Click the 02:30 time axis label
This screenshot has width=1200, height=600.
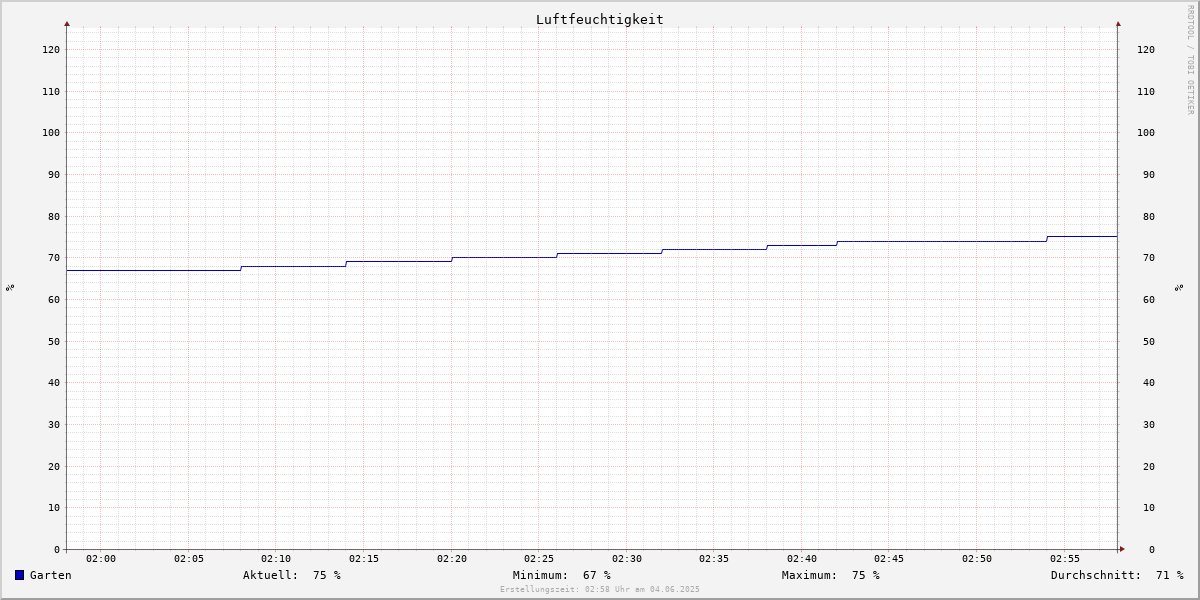point(627,559)
